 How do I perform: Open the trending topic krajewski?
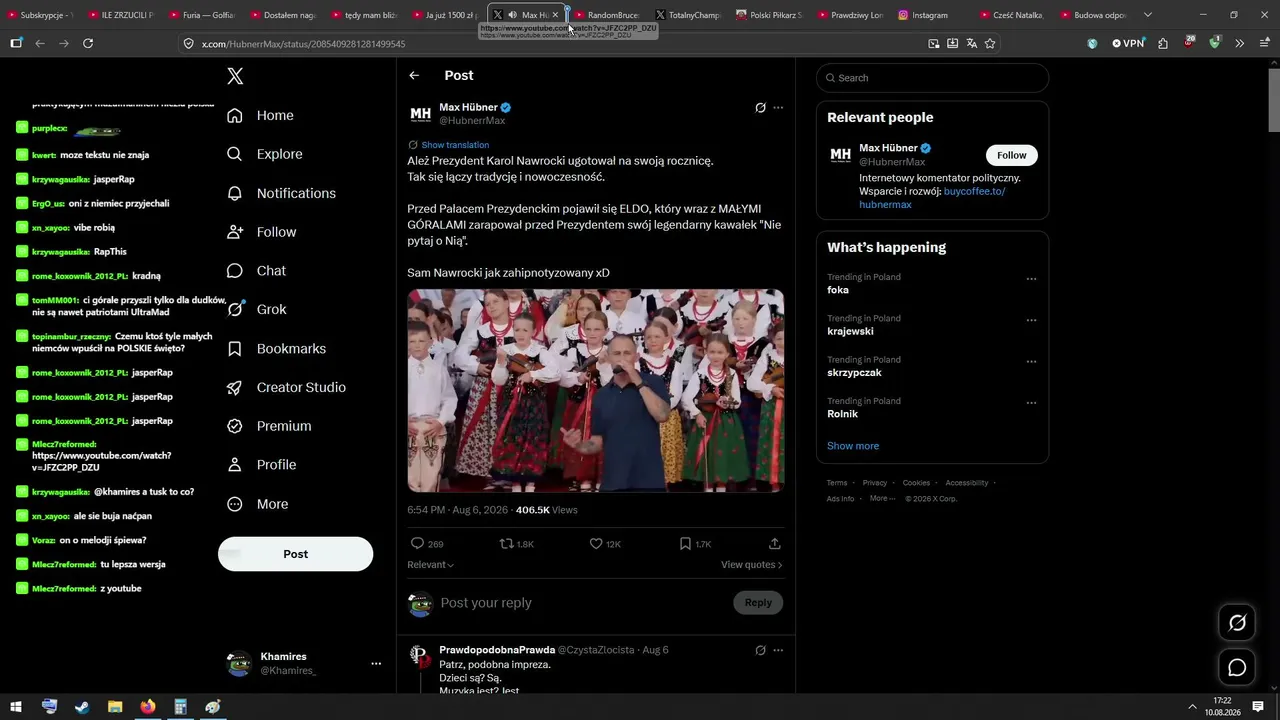pos(850,331)
